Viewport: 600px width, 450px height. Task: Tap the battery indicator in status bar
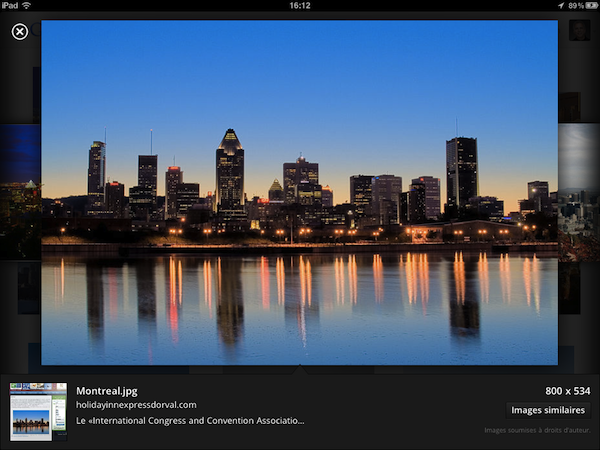(x=592, y=5)
